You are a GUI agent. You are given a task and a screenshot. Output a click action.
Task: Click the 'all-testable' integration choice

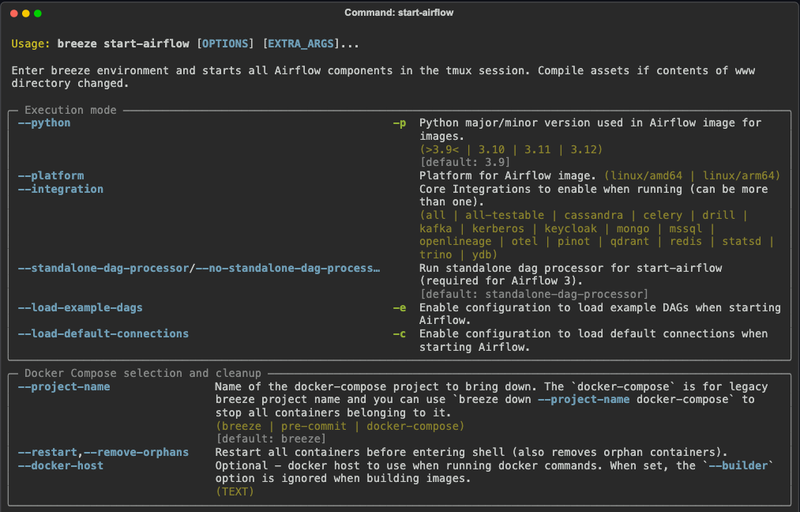point(505,215)
